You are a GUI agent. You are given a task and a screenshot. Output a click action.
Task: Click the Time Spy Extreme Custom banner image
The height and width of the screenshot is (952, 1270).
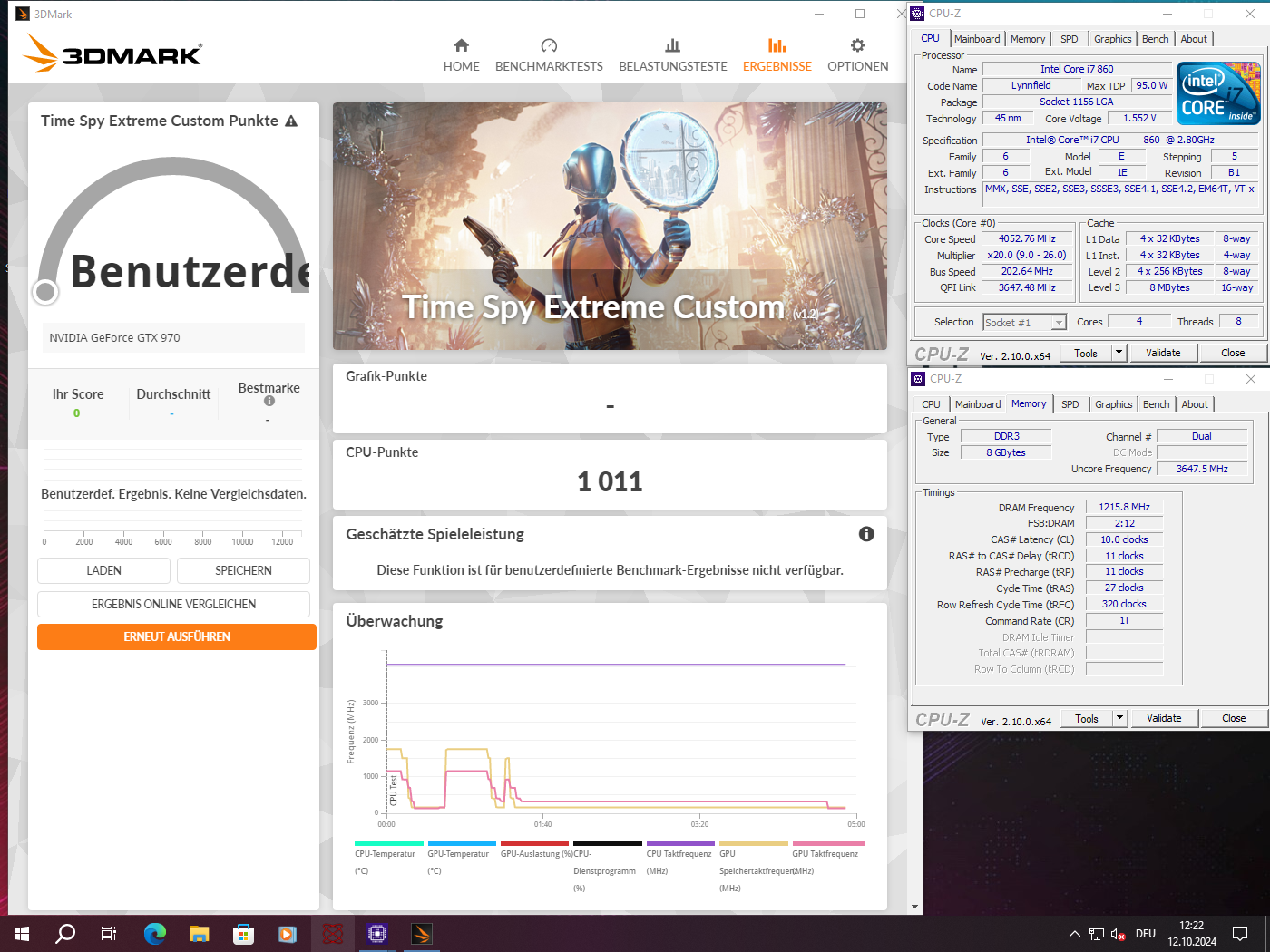coord(610,226)
